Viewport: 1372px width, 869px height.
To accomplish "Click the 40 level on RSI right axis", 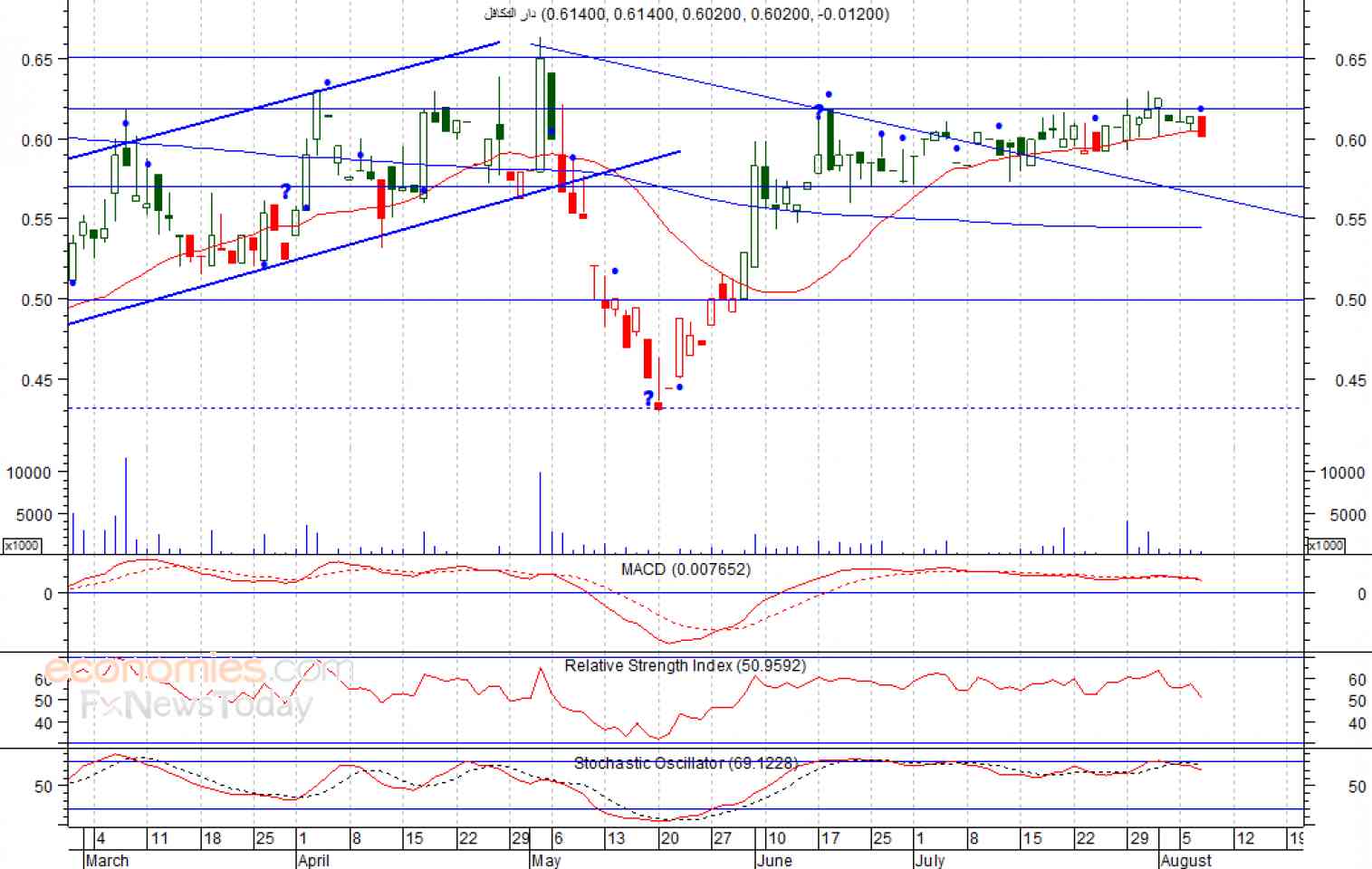I will tap(1357, 723).
